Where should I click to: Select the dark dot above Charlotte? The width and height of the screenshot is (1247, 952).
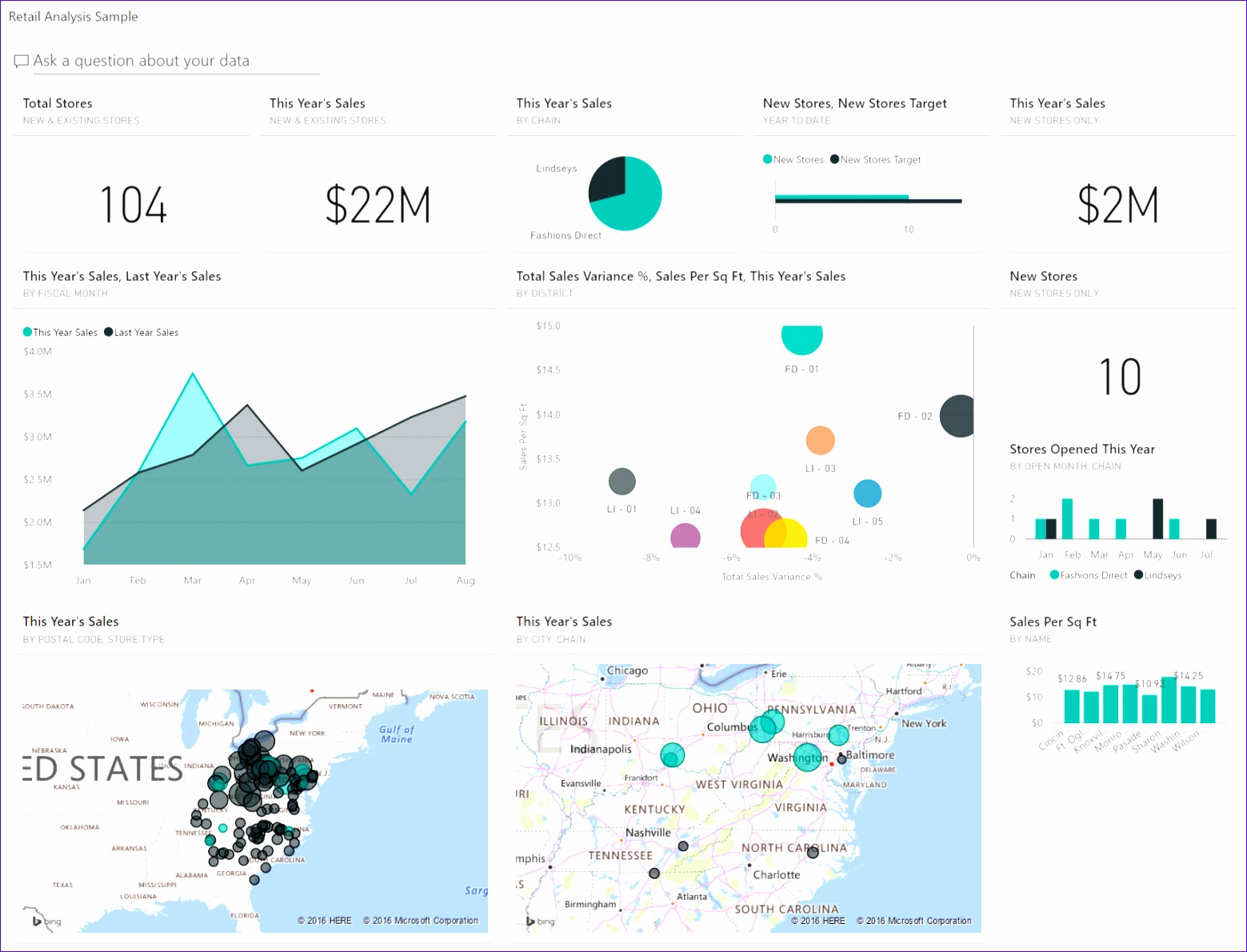click(x=813, y=853)
